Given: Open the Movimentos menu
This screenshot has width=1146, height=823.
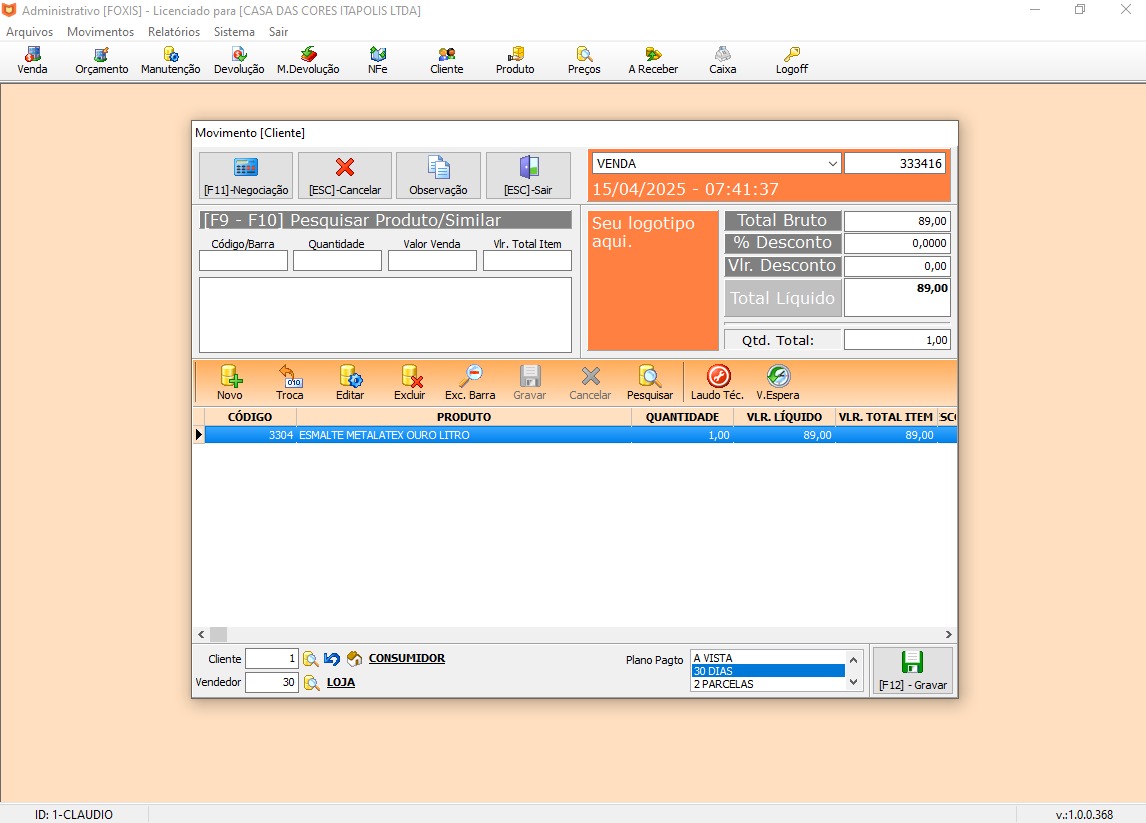Looking at the screenshot, I should click(x=100, y=32).
